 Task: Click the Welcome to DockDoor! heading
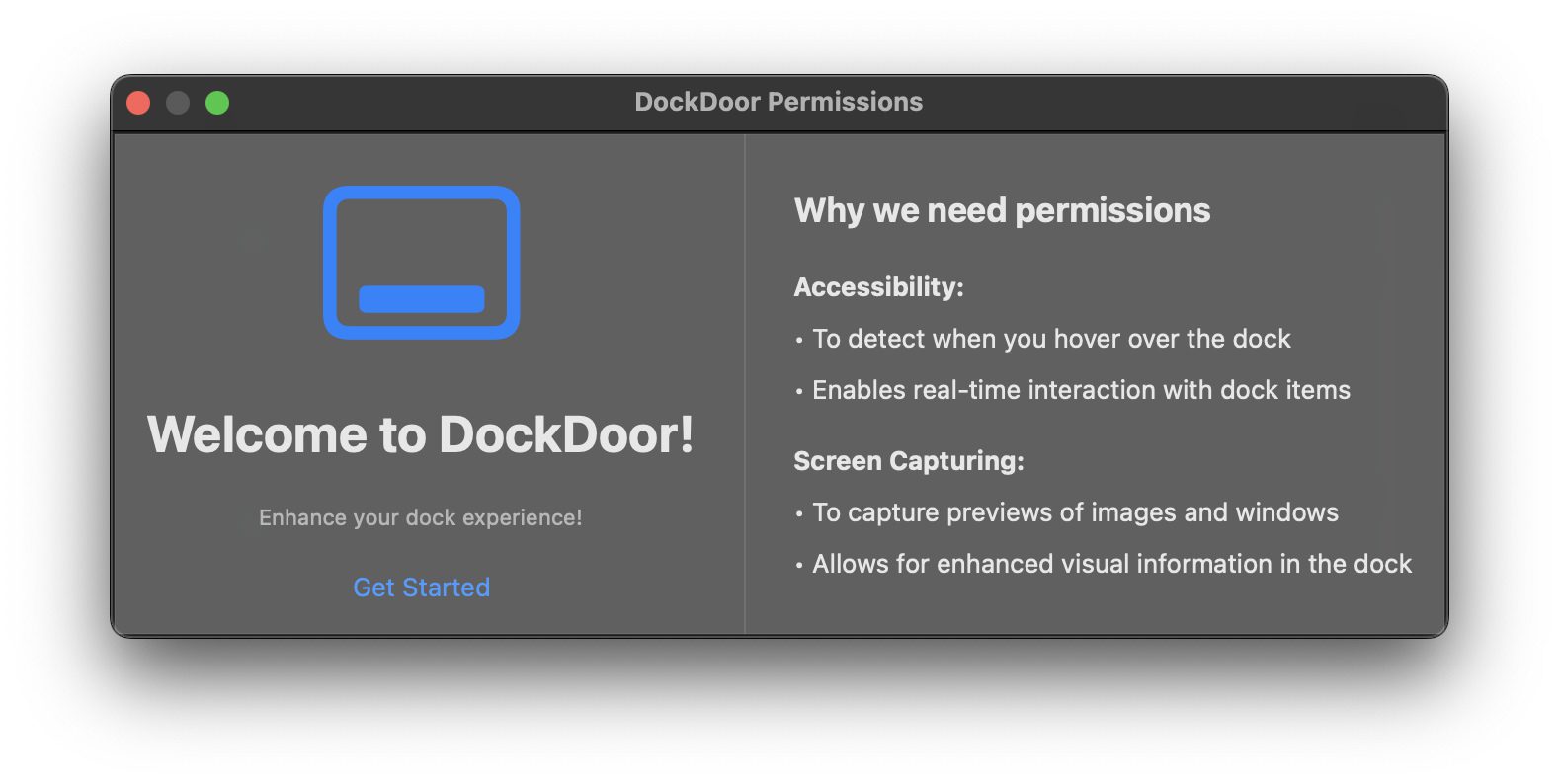(x=421, y=434)
